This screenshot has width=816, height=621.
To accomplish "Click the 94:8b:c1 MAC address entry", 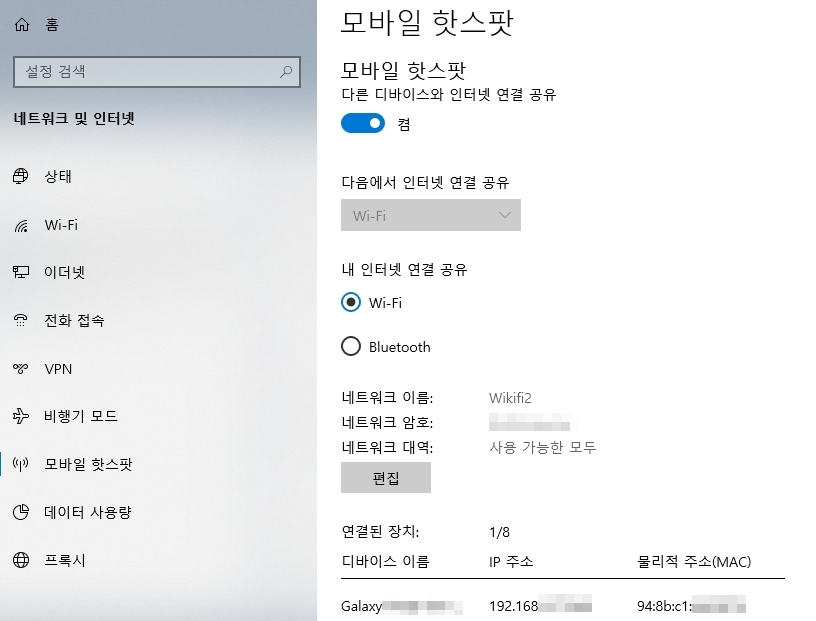I will click(691, 606).
